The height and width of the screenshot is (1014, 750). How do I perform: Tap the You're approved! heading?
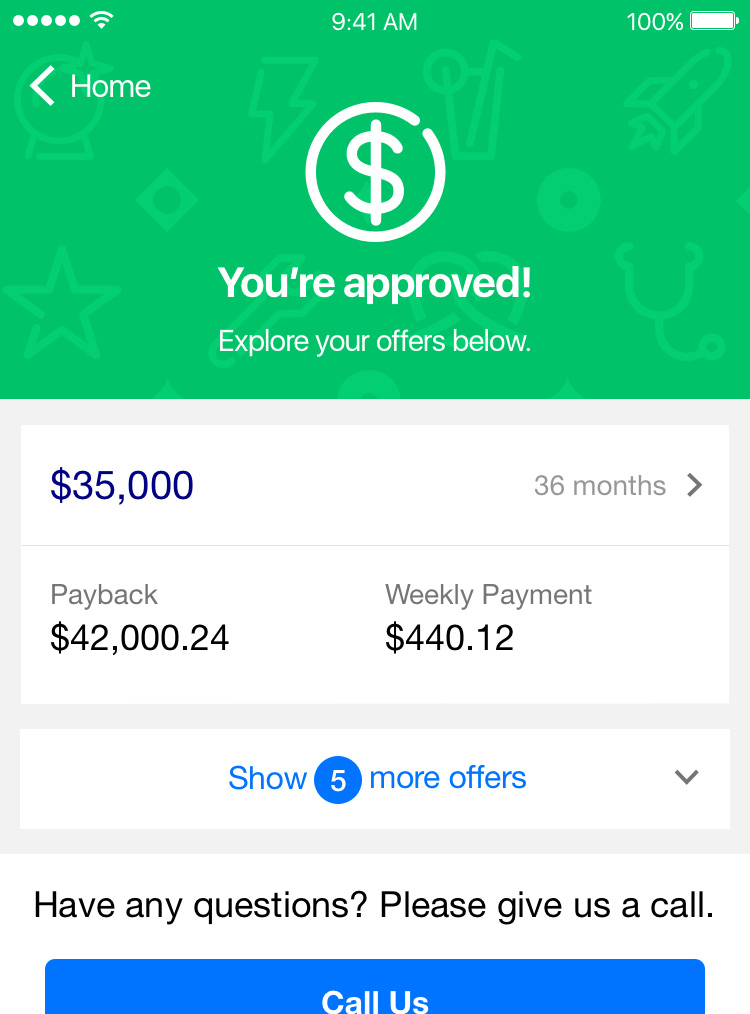click(375, 283)
